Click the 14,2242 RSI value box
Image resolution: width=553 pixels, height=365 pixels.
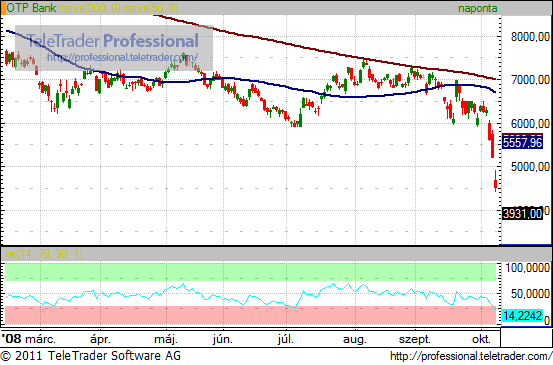tap(522, 315)
